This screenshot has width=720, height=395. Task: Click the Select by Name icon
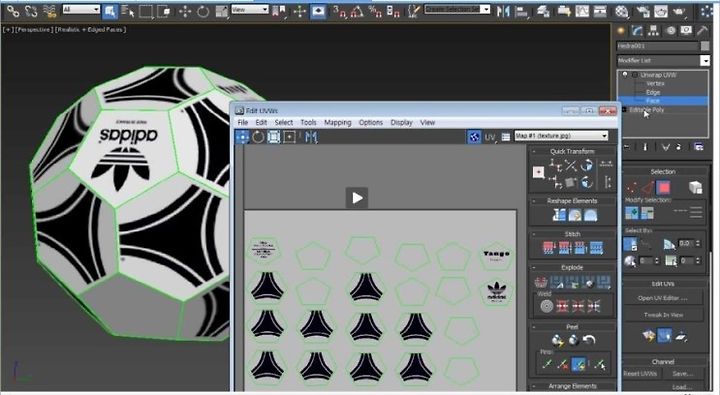pos(128,11)
